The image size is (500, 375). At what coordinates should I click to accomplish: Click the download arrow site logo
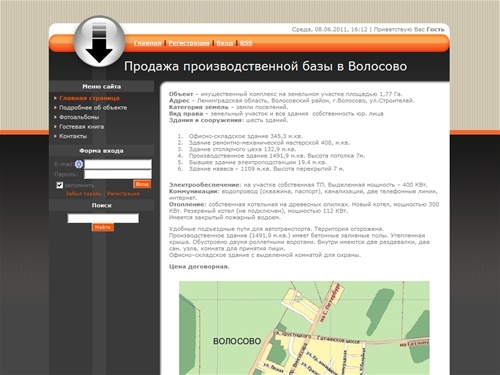[x=99, y=42]
